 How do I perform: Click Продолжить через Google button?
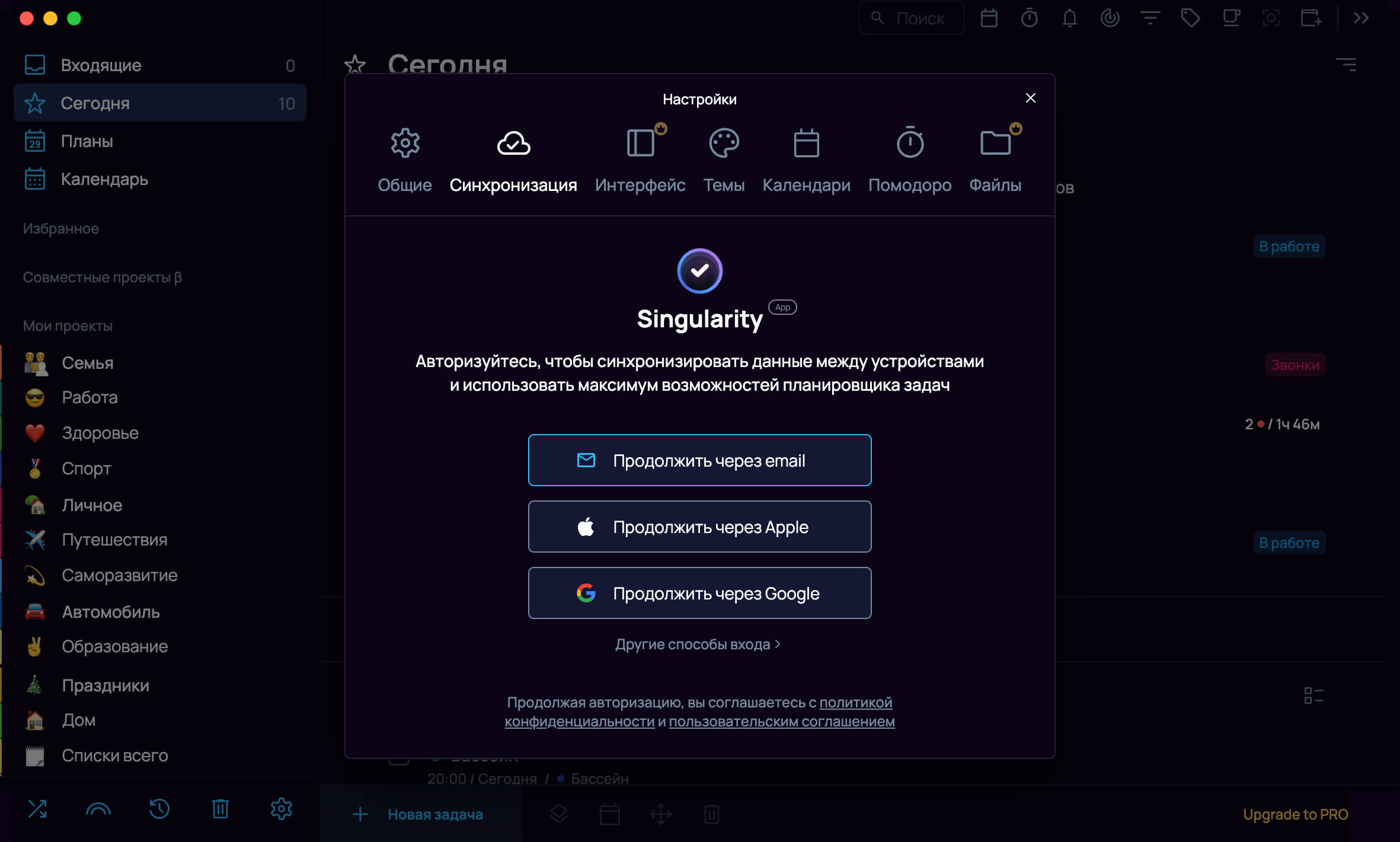pyautogui.click(x=699, y=593)
